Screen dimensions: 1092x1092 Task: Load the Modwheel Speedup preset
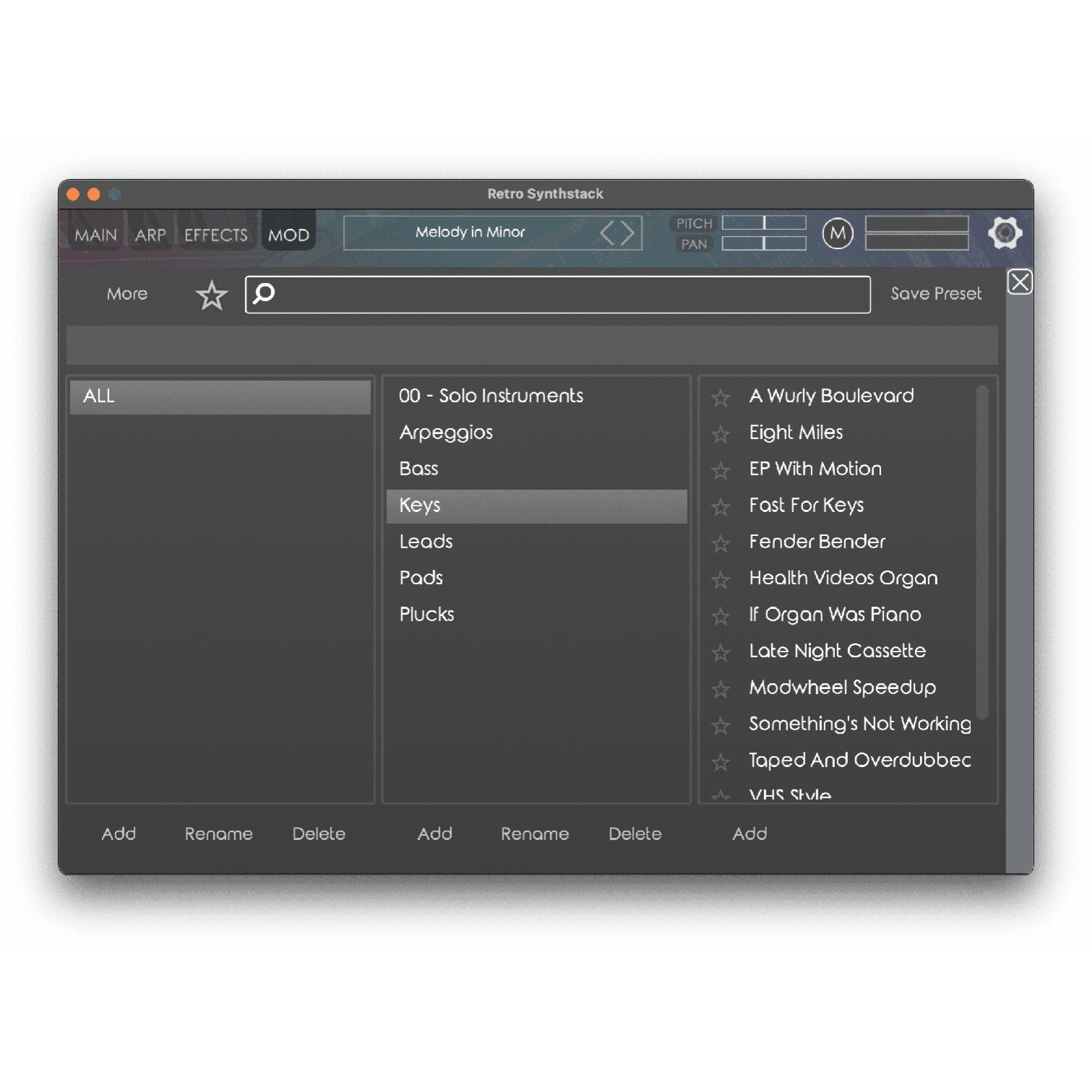(842, 687)
